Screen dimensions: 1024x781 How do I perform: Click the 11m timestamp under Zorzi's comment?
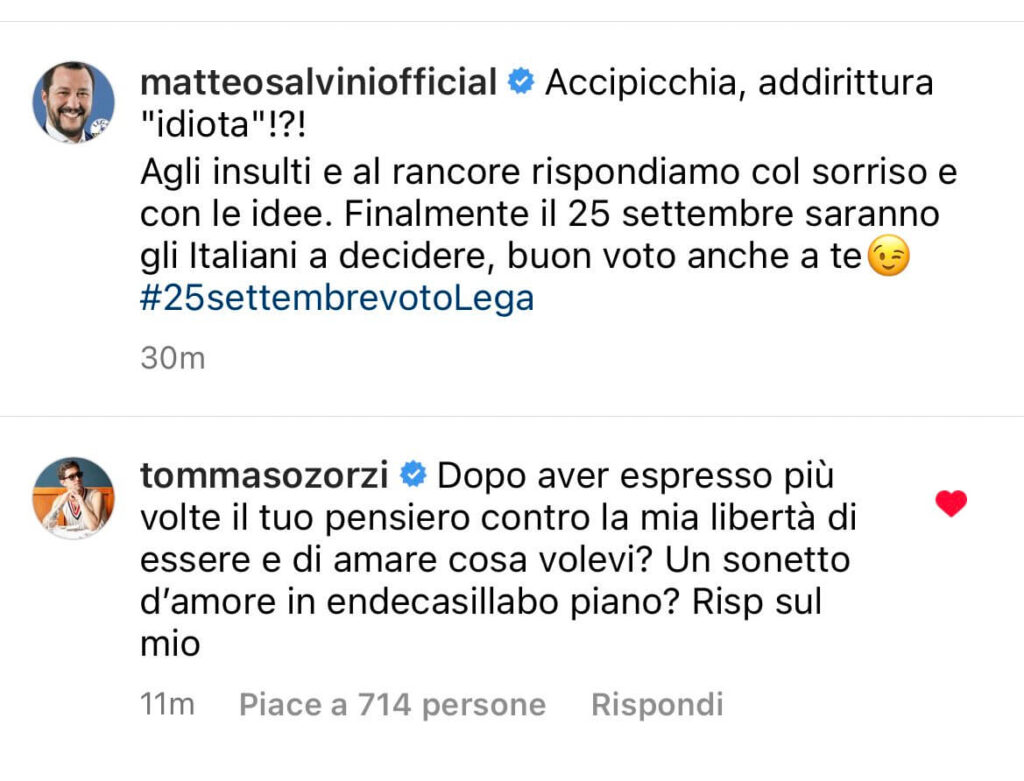coord(167,705)
